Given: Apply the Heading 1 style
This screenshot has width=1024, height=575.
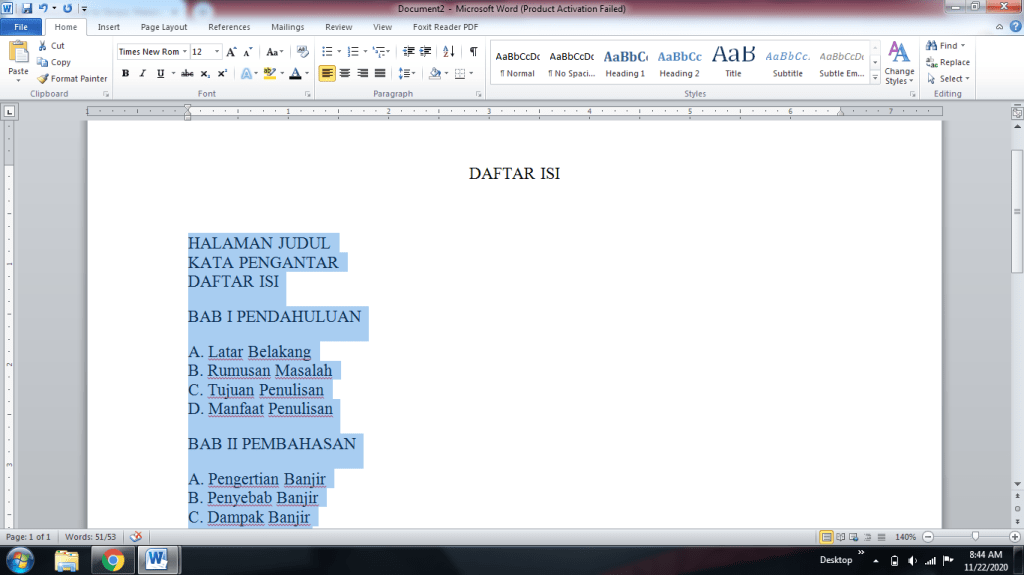Looking at the screenshot, I should 625,63.
